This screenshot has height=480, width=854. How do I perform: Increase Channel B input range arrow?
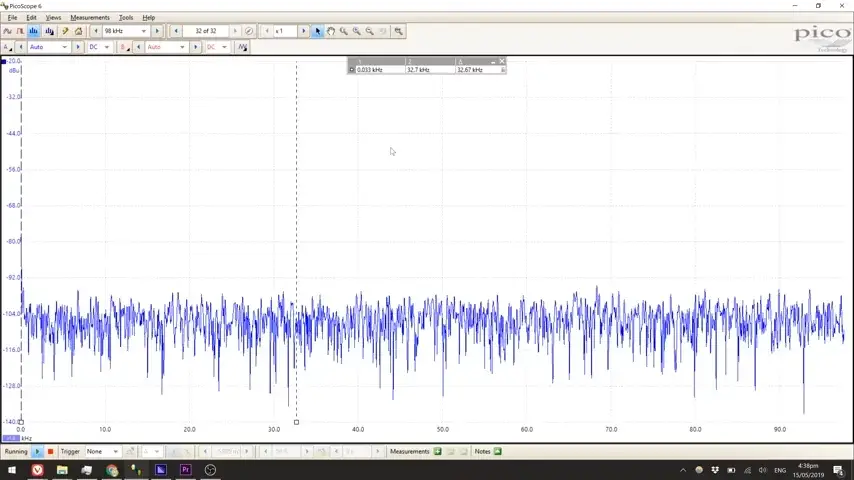[x=195, y=47]
